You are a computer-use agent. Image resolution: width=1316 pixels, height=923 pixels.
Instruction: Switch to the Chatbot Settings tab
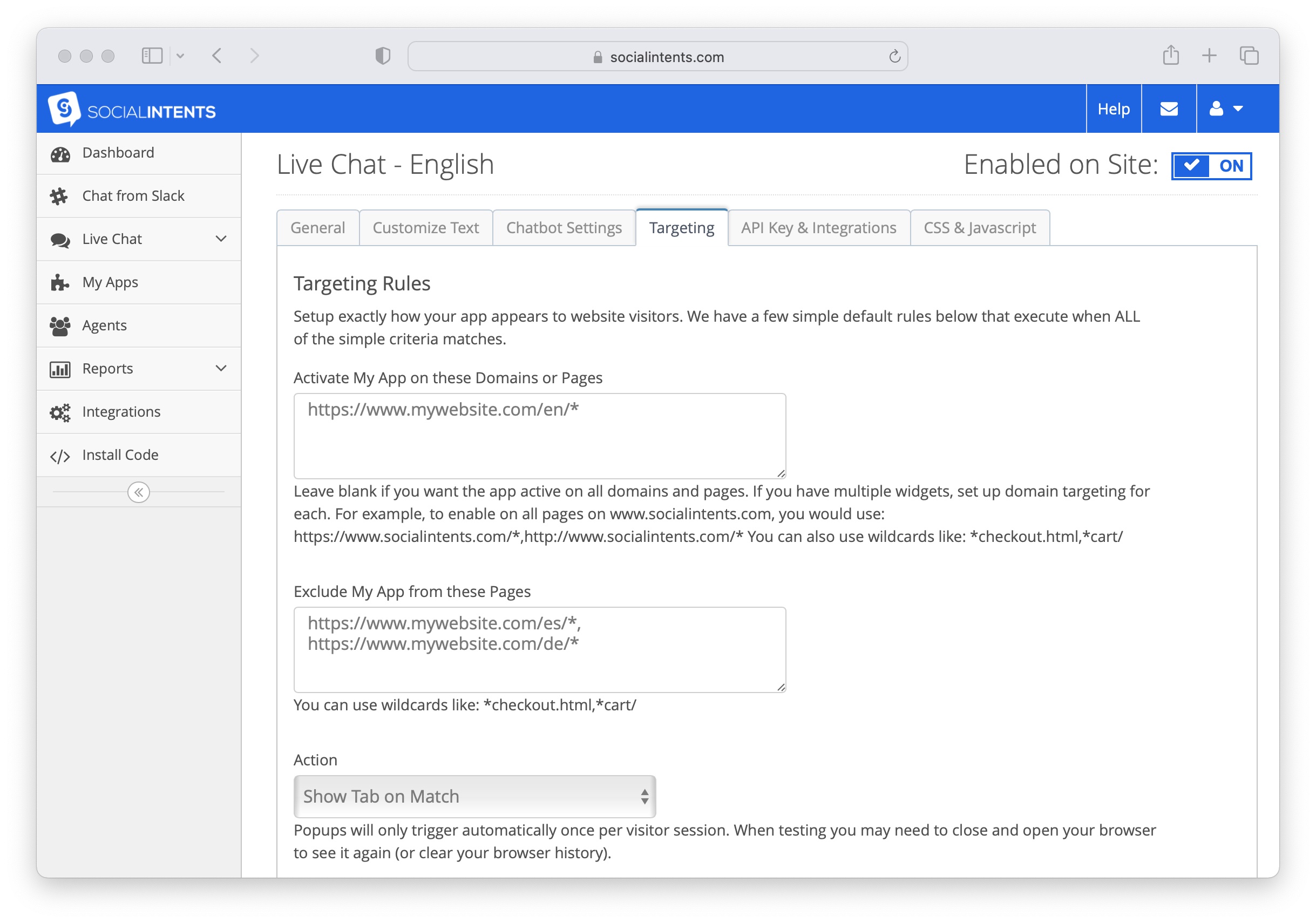(564, 228)
